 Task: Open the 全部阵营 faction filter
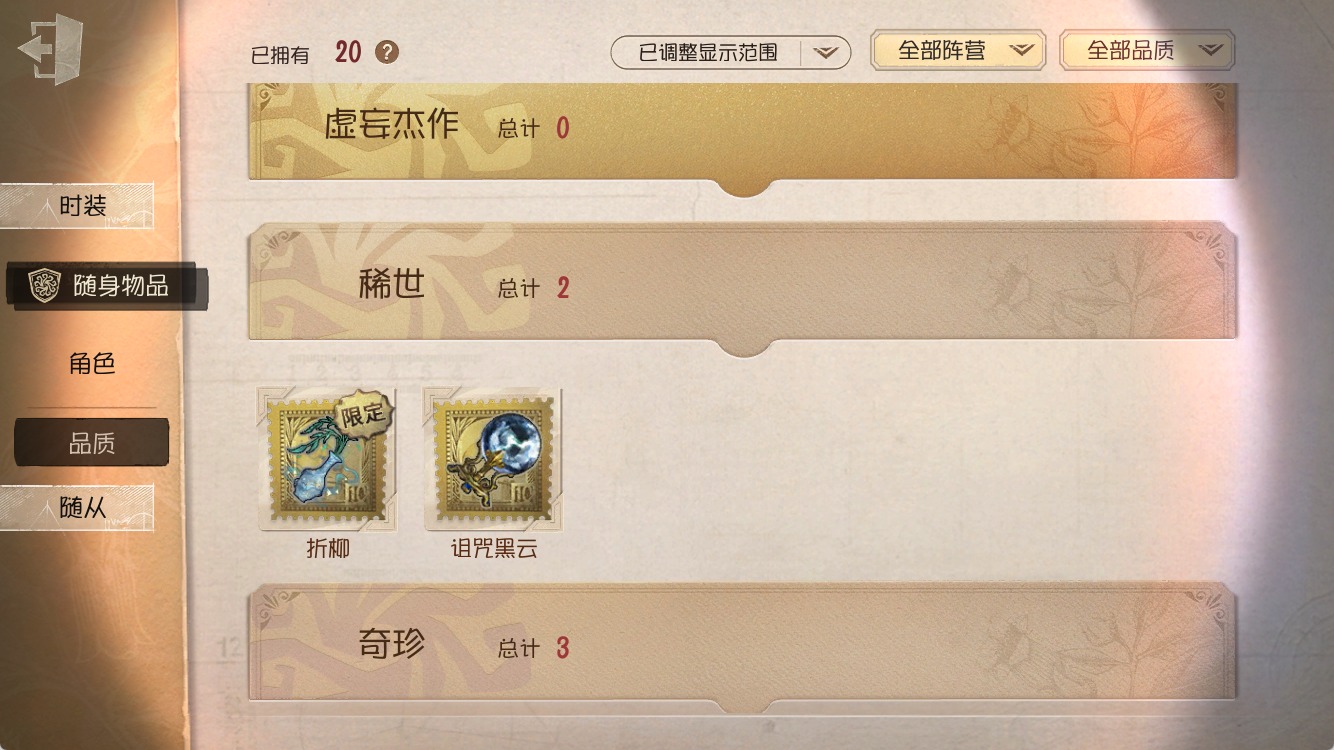(957, 50)
